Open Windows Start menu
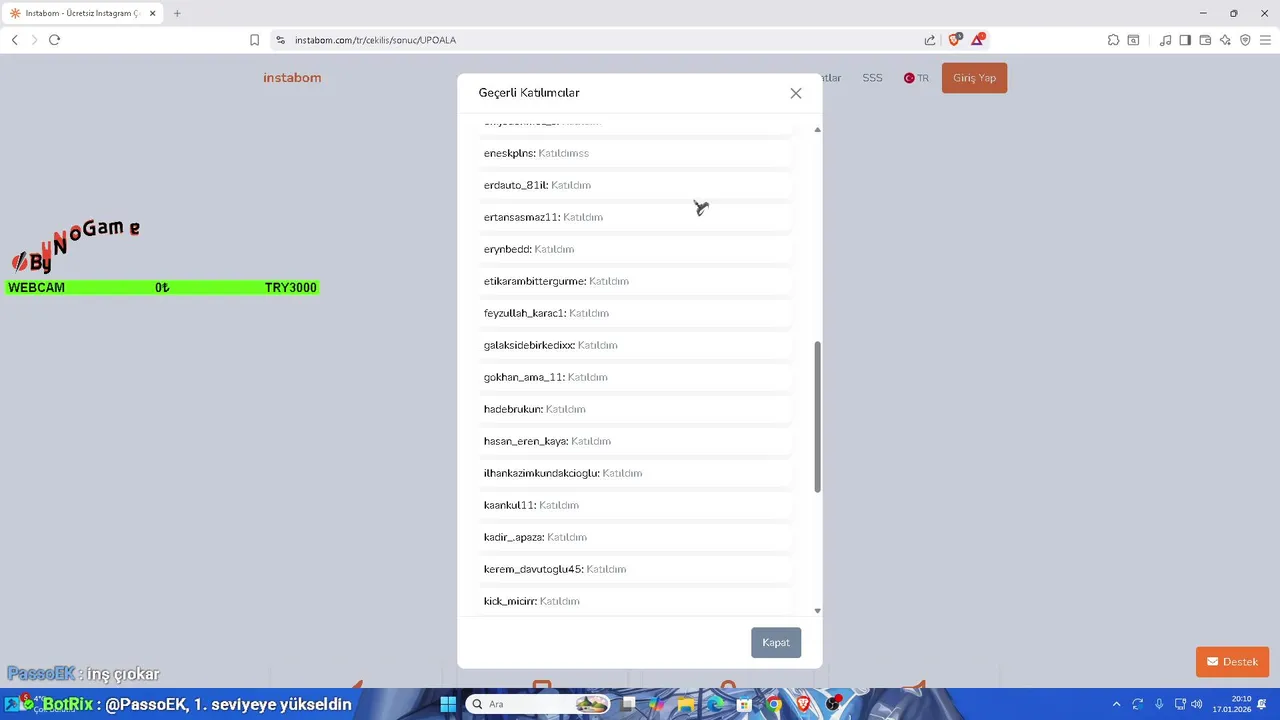The image size is (1280, 720). [448, 704]
